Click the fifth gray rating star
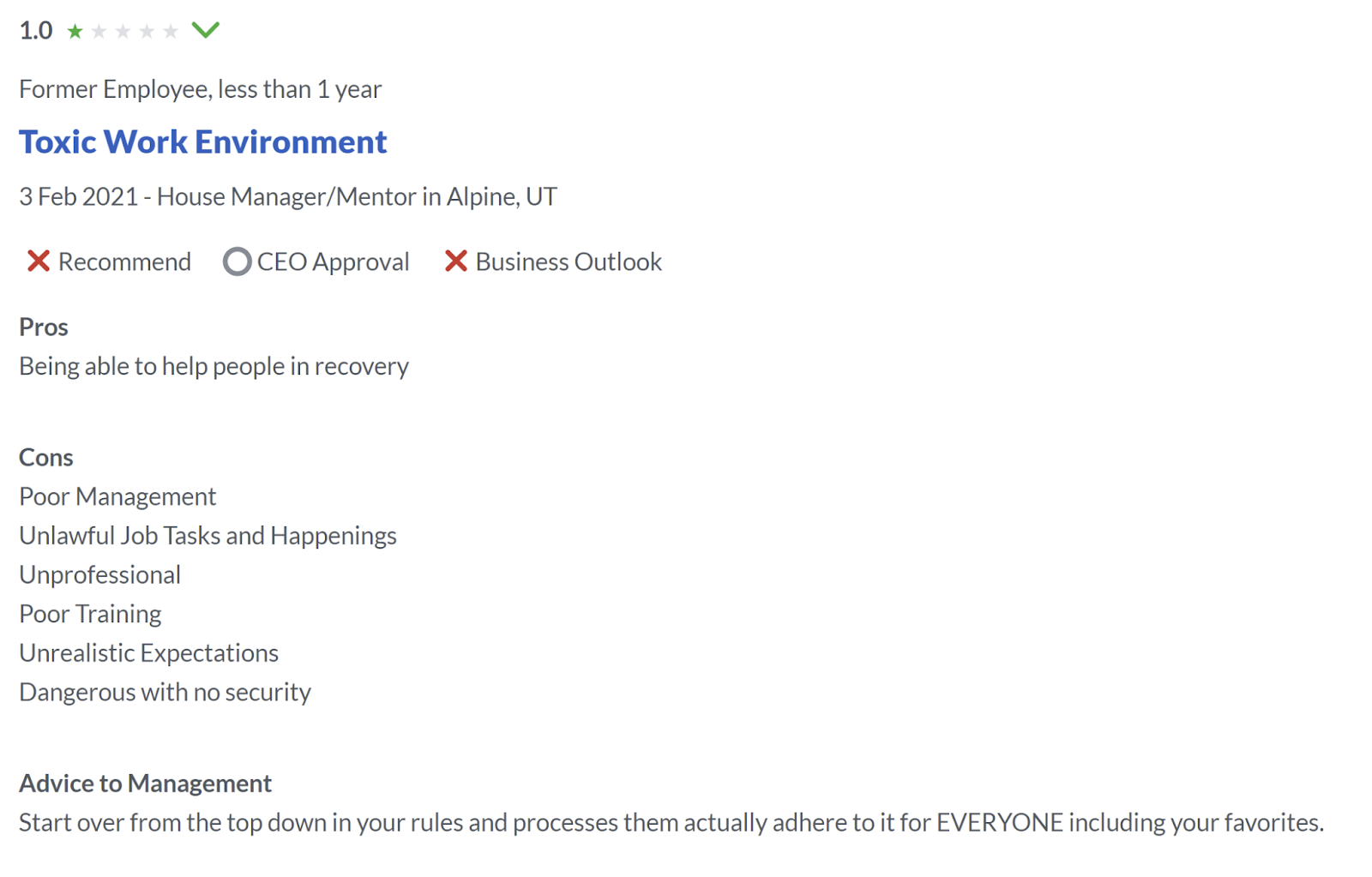The height and width of the screenshot is (877, 1372). click(171, 32)
